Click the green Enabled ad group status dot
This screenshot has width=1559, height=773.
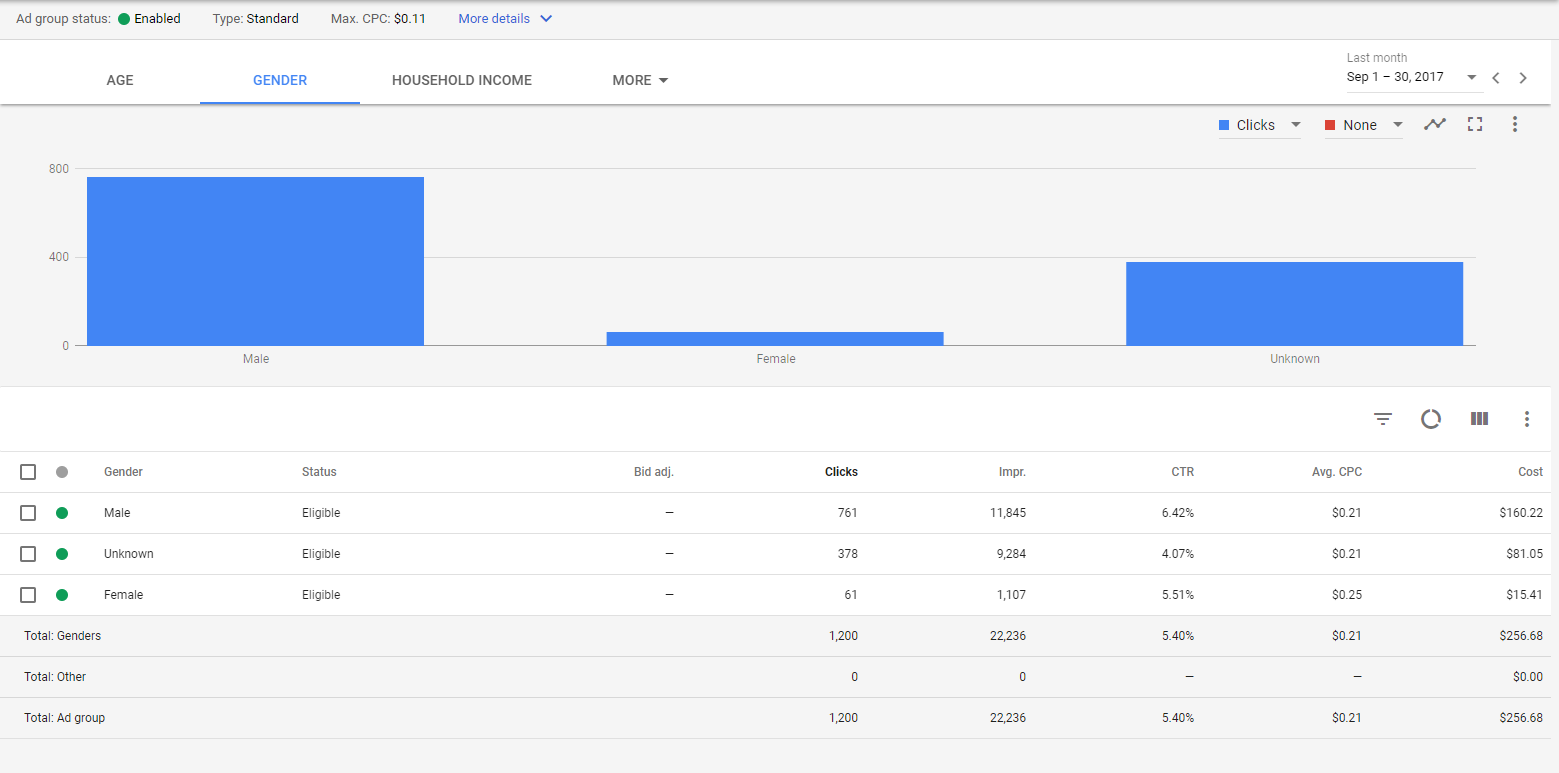[124, 19]
